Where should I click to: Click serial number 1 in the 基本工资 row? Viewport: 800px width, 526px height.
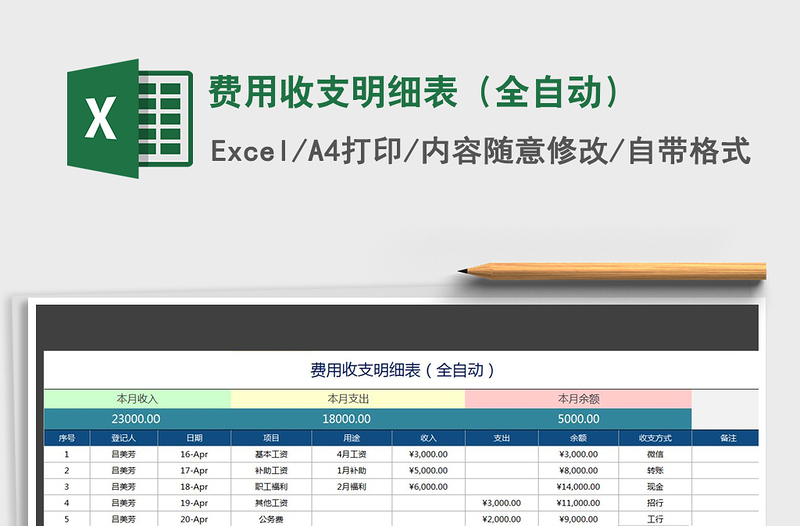click(x=66, y=454)
